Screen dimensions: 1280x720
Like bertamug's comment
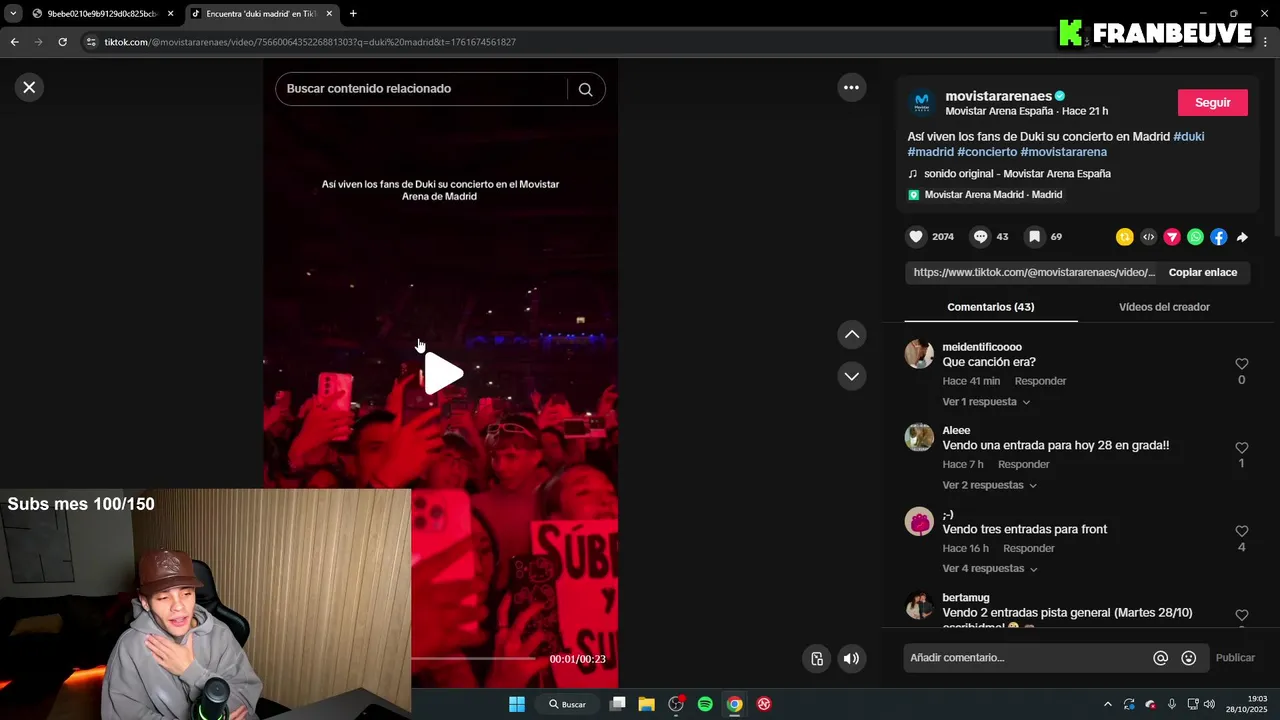click(1241, 615)
